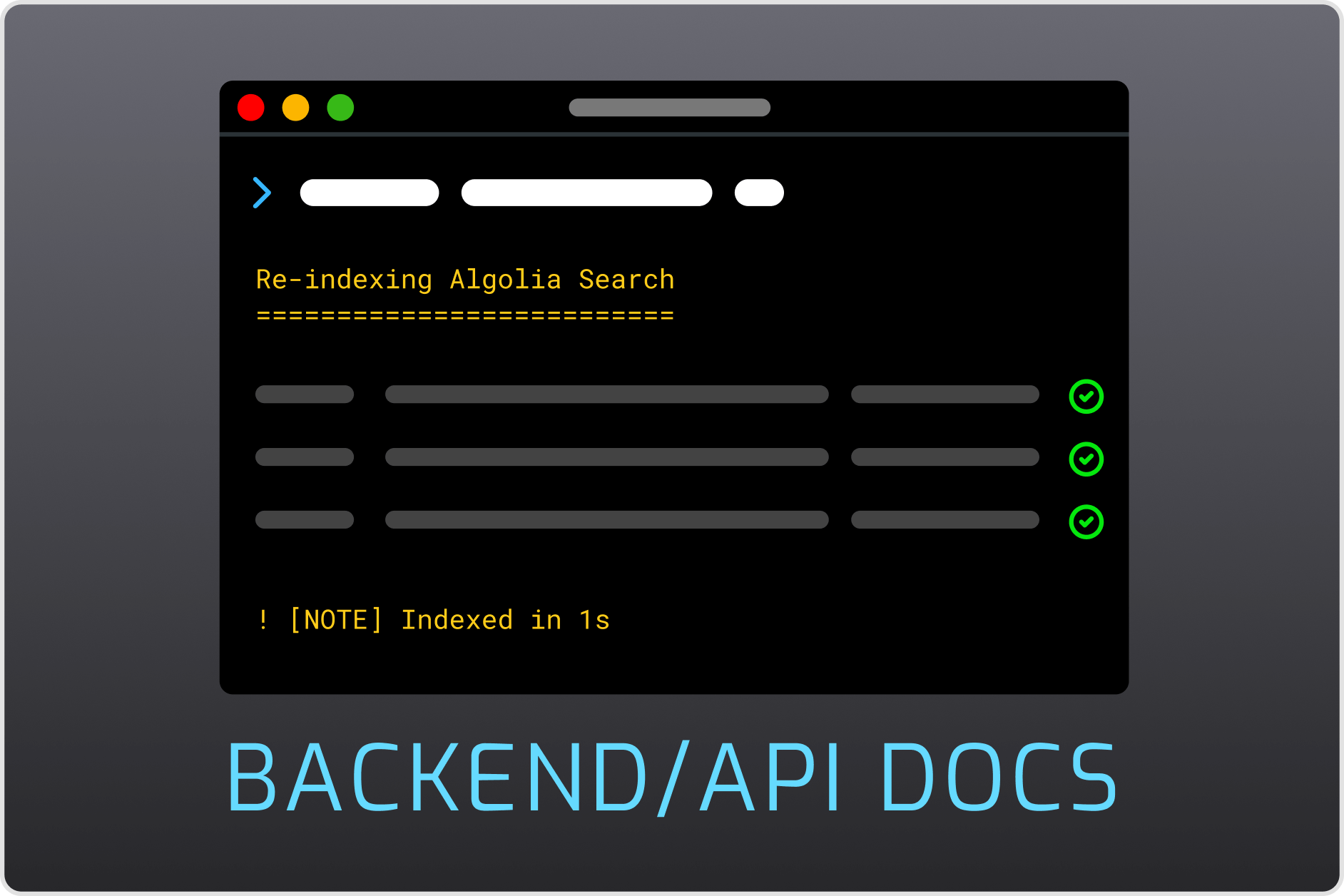1344x896 pixels.
Task: Click the 'BACKEND/API DOCS' title text
Action: (x=672, y=778)
